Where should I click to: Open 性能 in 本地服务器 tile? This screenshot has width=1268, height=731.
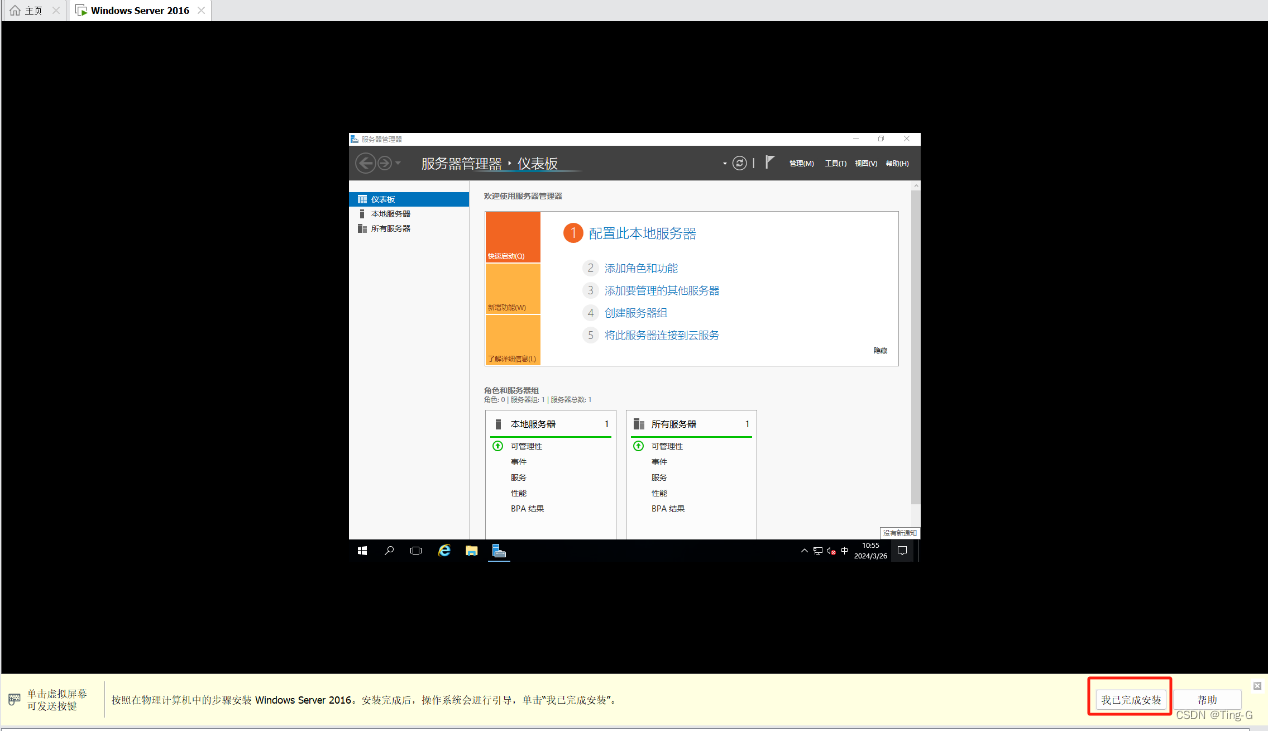tap(518, 493)
